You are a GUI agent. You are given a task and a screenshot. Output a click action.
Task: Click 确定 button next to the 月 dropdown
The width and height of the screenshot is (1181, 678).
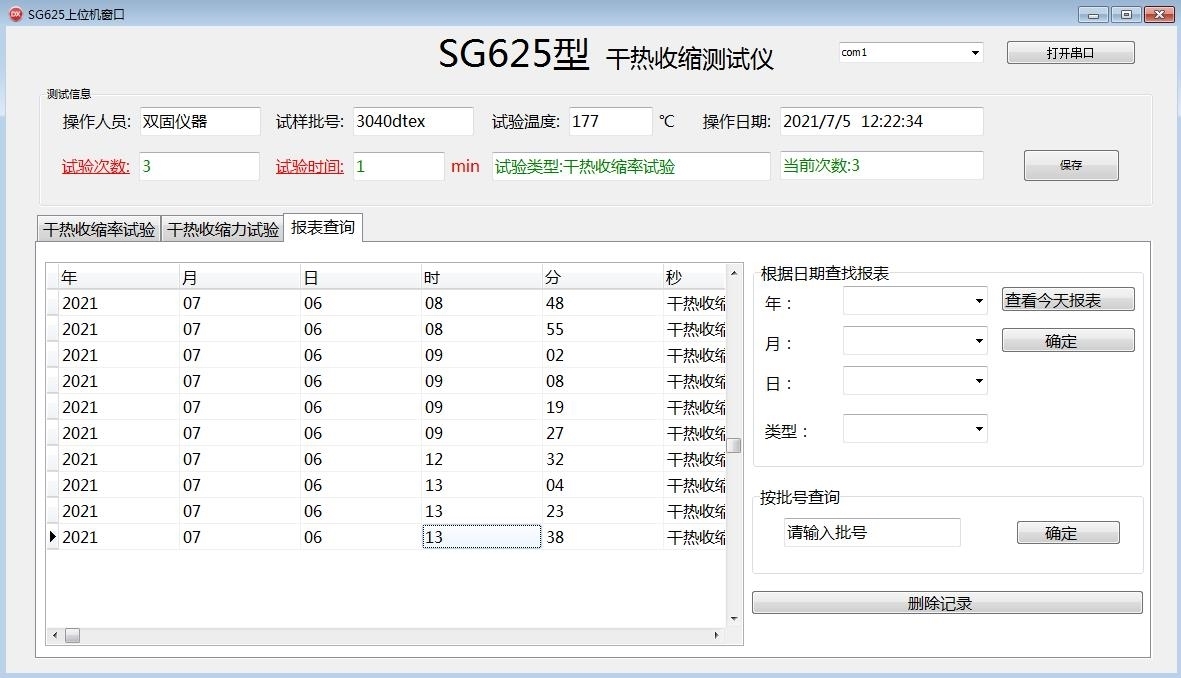1067,341
